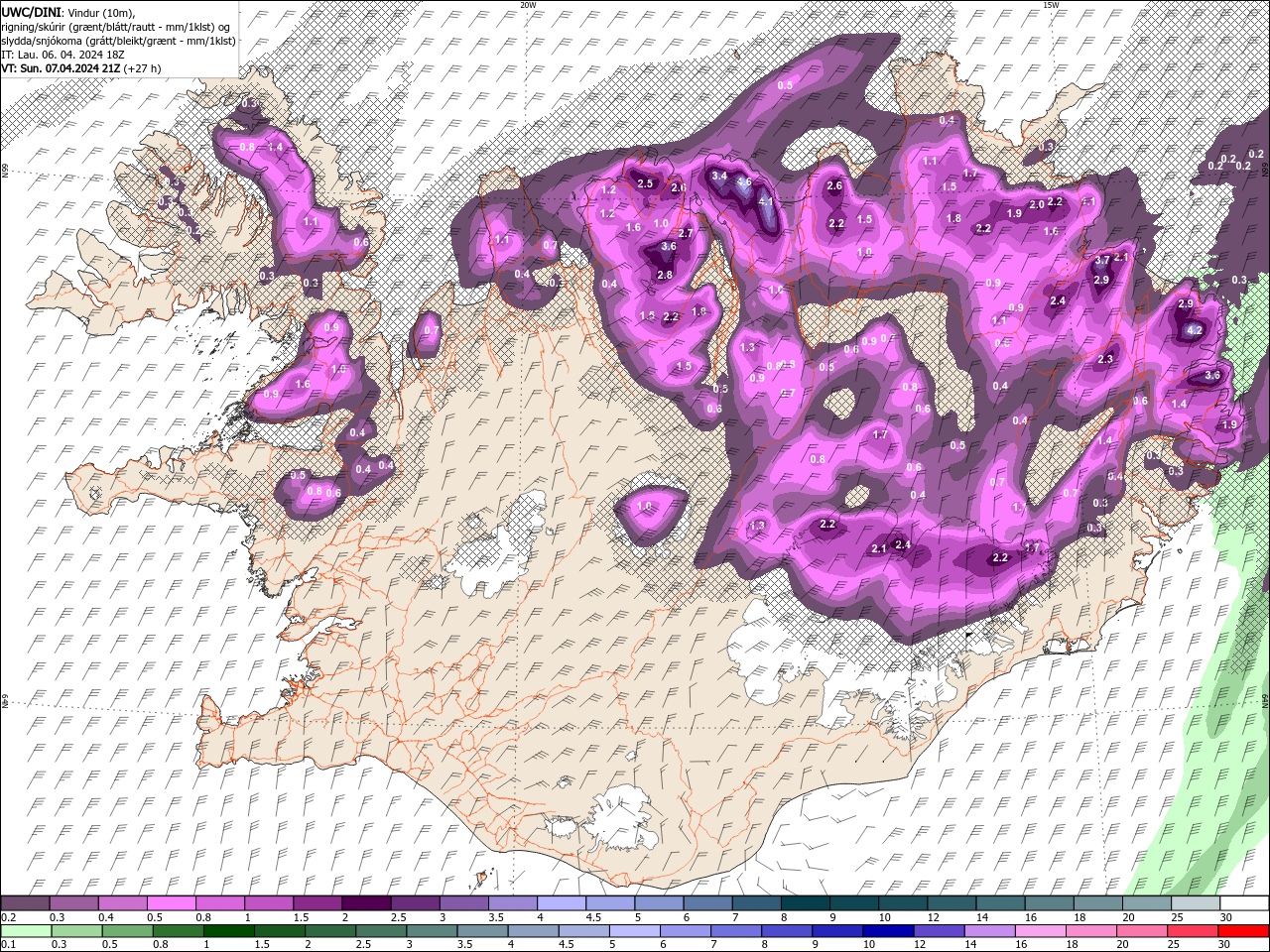Click the 2.5 value on the northern peninsula
1270x952 pixels.
pos(645,183)
